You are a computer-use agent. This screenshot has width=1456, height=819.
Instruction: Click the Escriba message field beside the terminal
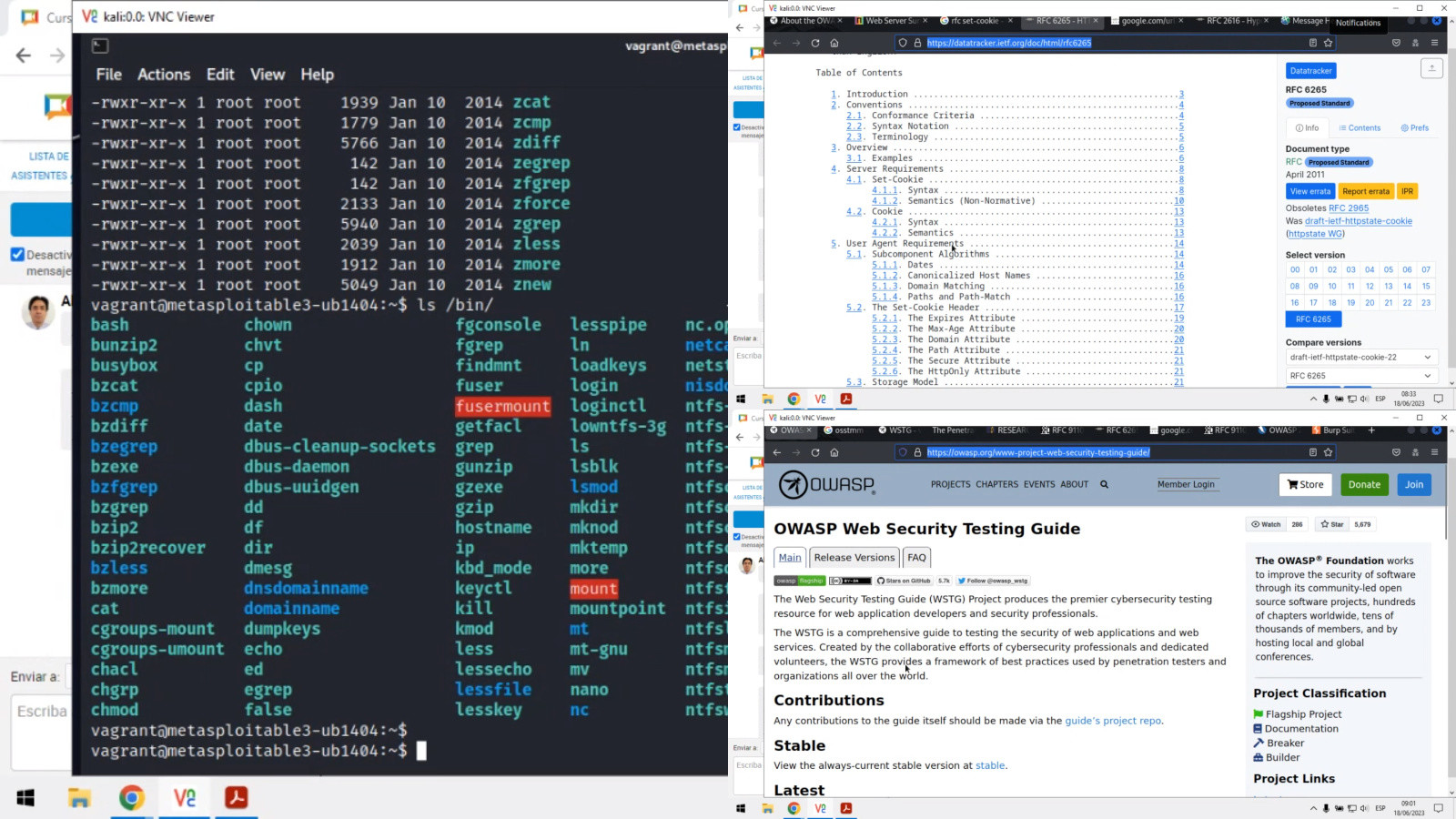click(x=41, y=733)
